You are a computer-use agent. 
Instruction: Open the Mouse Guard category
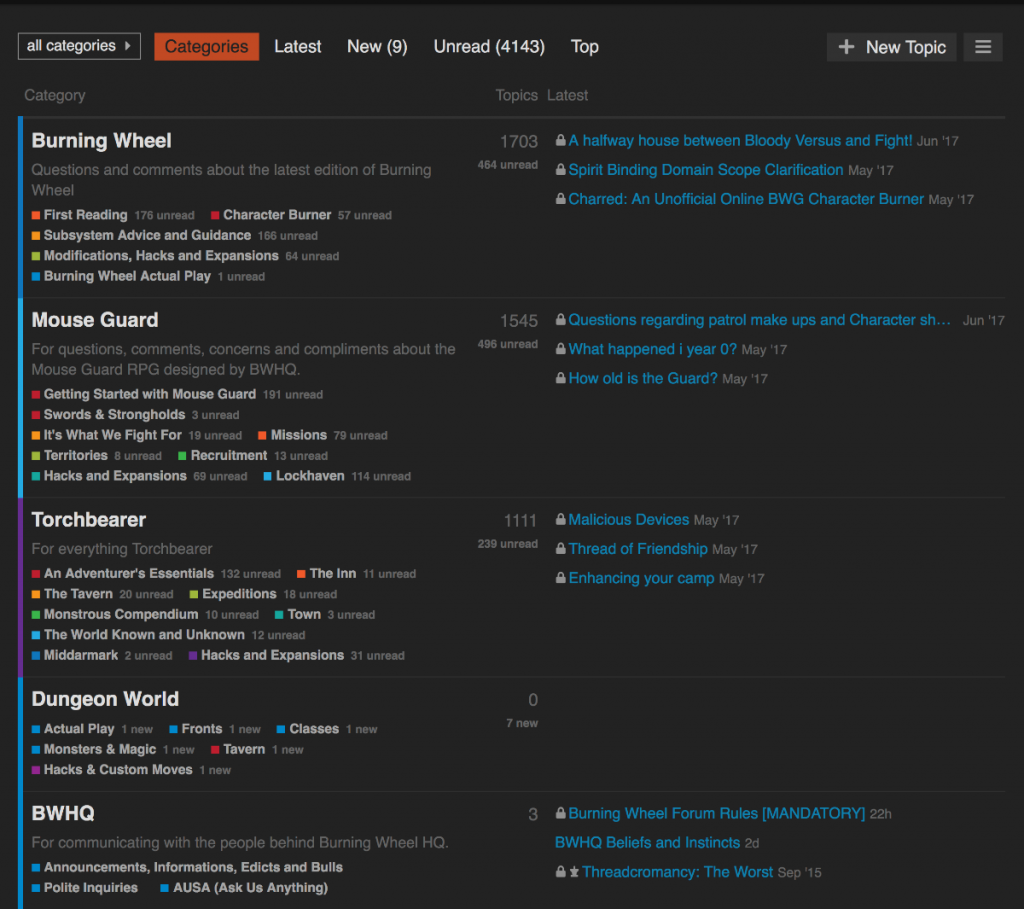[x=95, y=319]
